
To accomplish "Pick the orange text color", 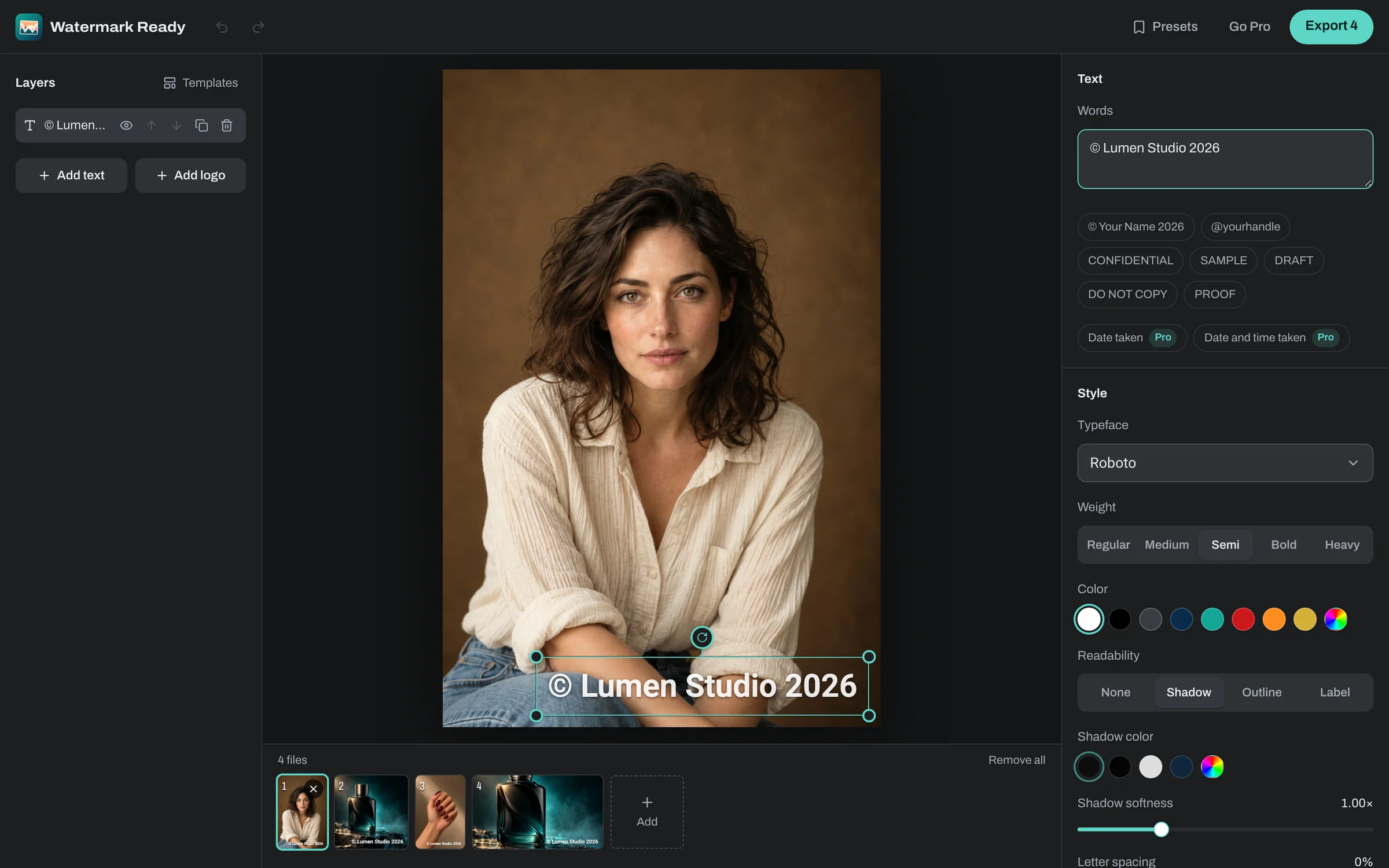I will (1274, 619).
